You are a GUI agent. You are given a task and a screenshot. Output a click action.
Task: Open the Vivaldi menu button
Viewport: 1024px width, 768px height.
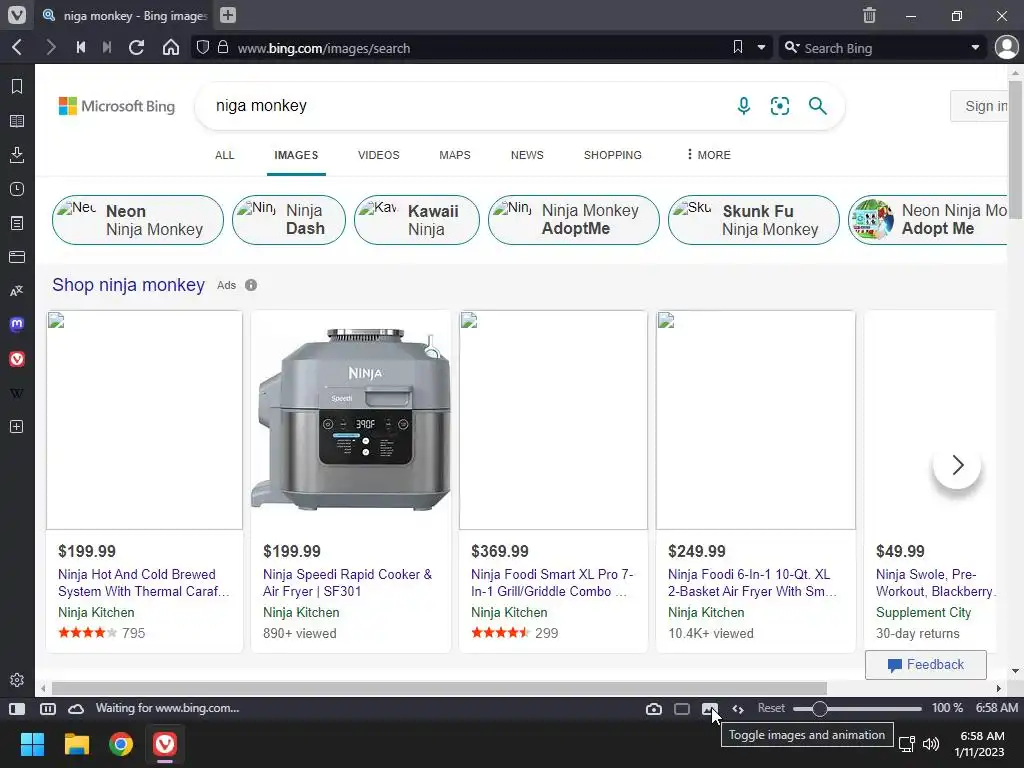17,14
